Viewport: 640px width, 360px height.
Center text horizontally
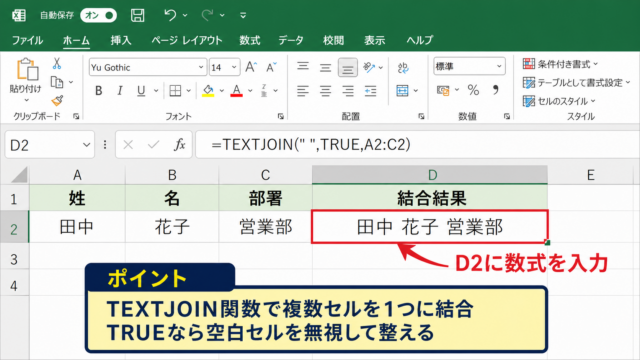[325, 91]
